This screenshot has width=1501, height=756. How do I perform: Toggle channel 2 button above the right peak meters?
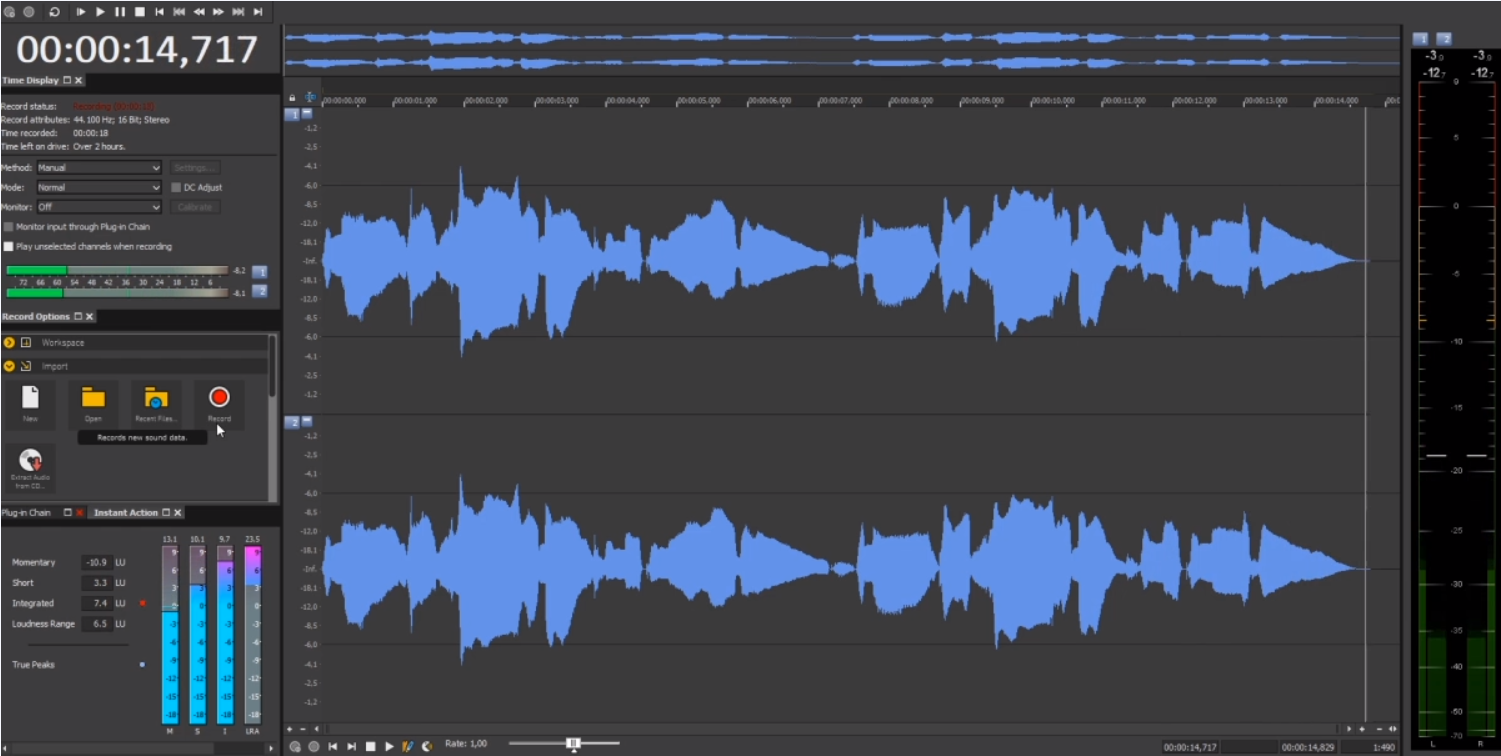coord(1443,38)
